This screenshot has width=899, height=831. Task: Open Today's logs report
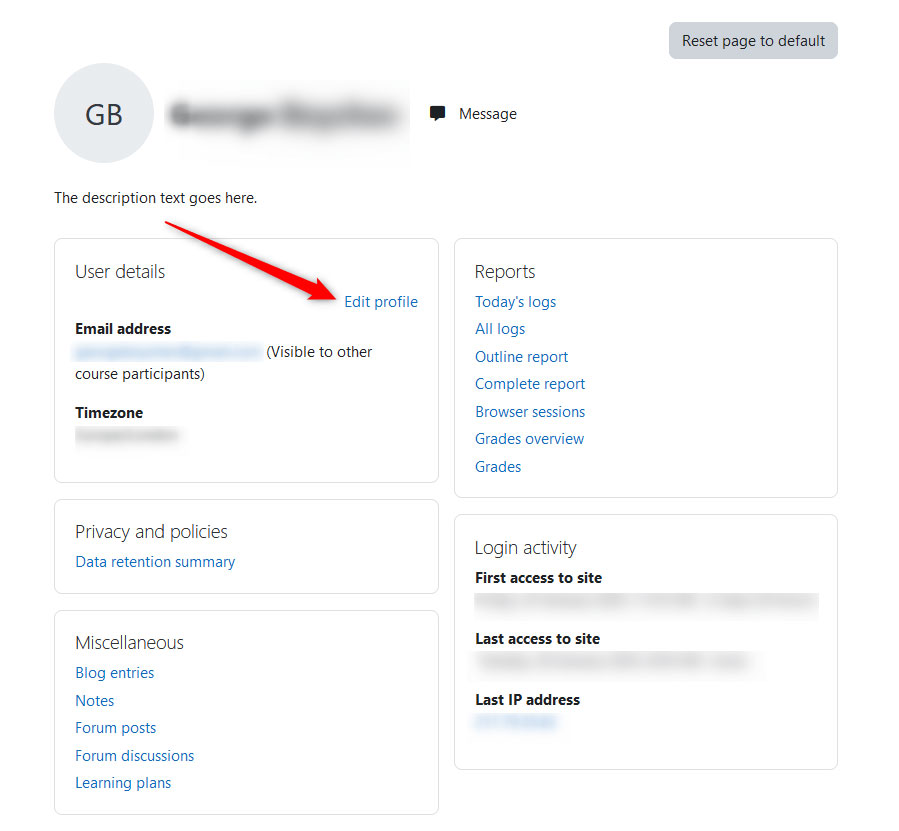pyautogui.click(x=515, y=301)
